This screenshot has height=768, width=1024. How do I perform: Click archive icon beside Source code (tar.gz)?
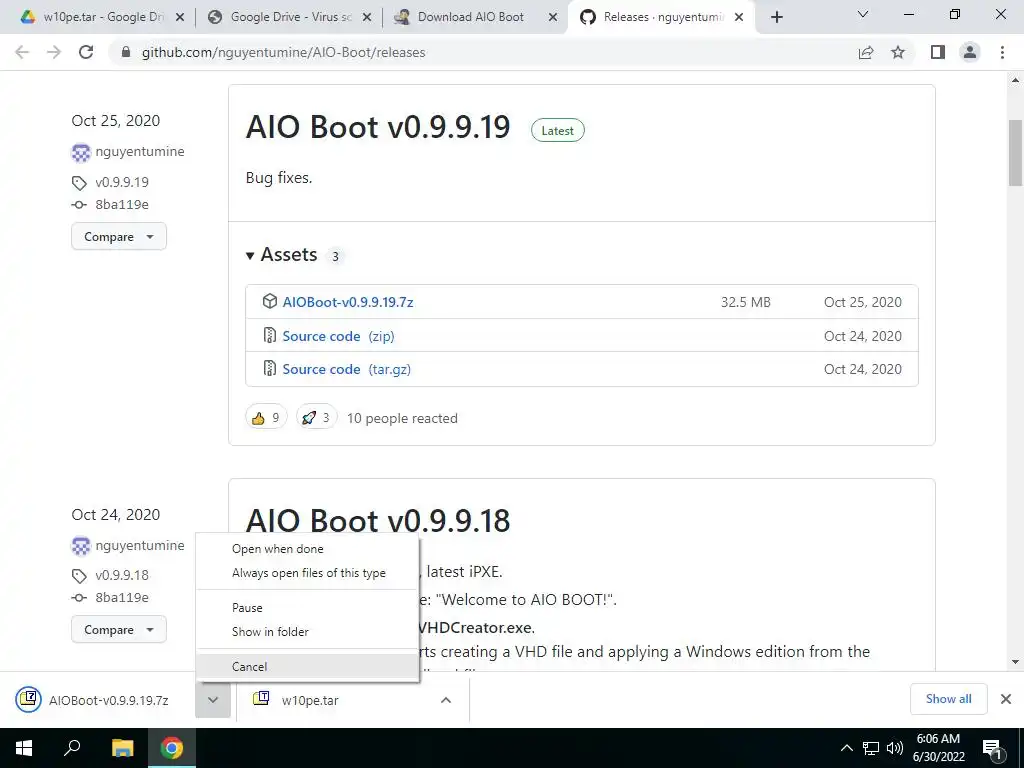[270, 368]
